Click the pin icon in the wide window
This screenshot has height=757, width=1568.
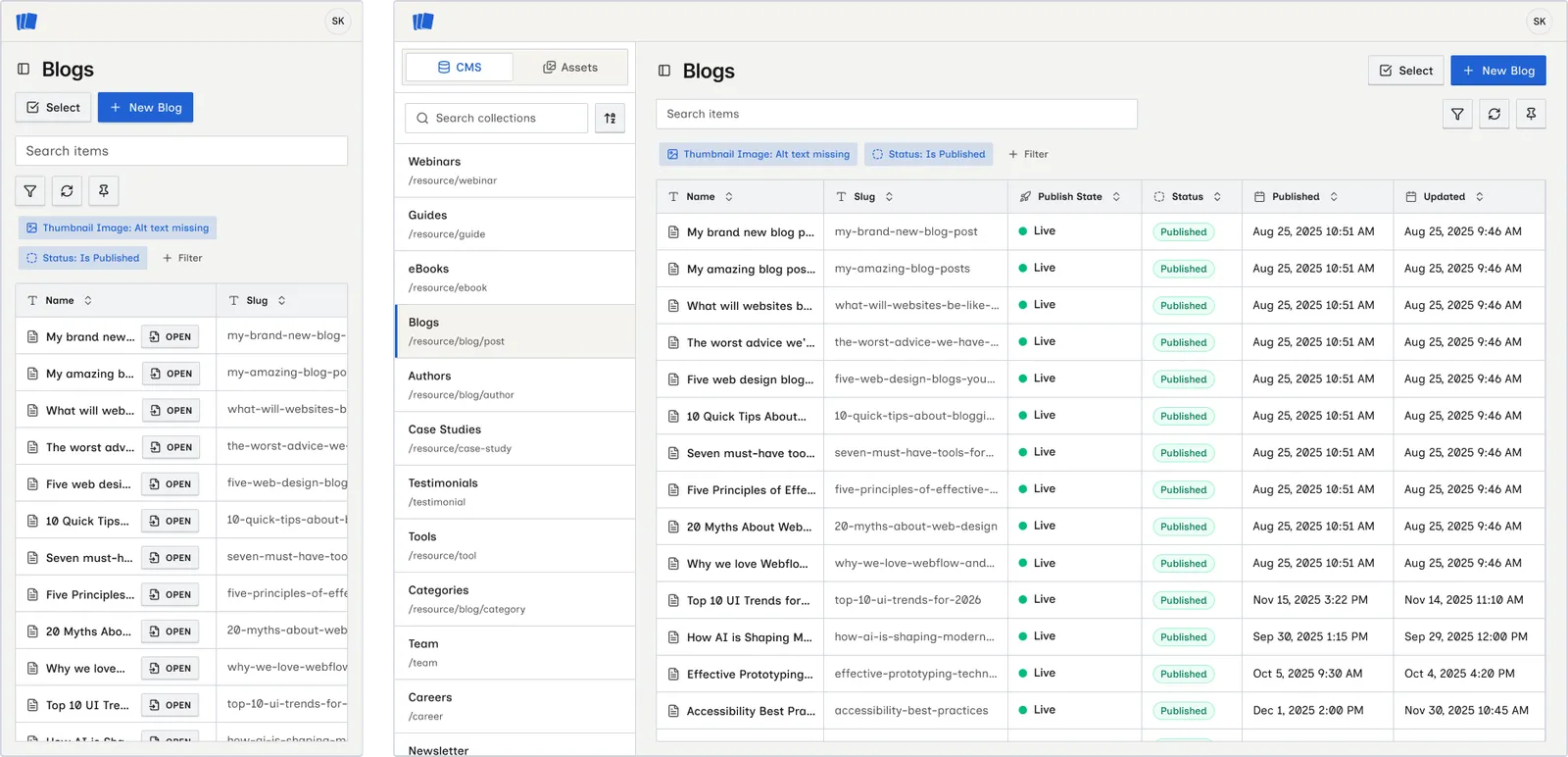(x=1531, y=114)
